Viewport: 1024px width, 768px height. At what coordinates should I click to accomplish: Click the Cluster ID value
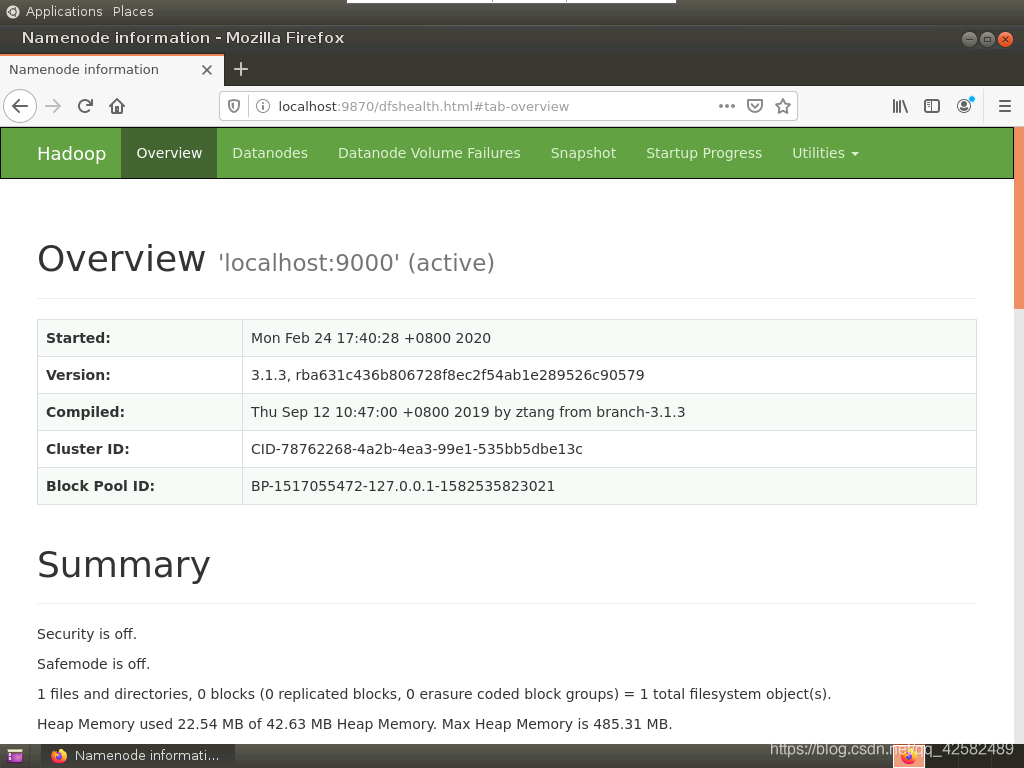point(417,449)
